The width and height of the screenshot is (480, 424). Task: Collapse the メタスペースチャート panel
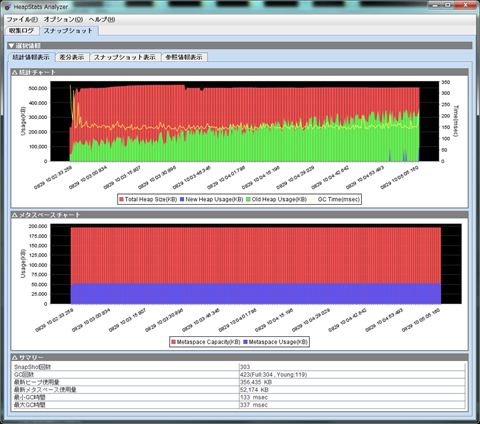[x=14, y=215]
